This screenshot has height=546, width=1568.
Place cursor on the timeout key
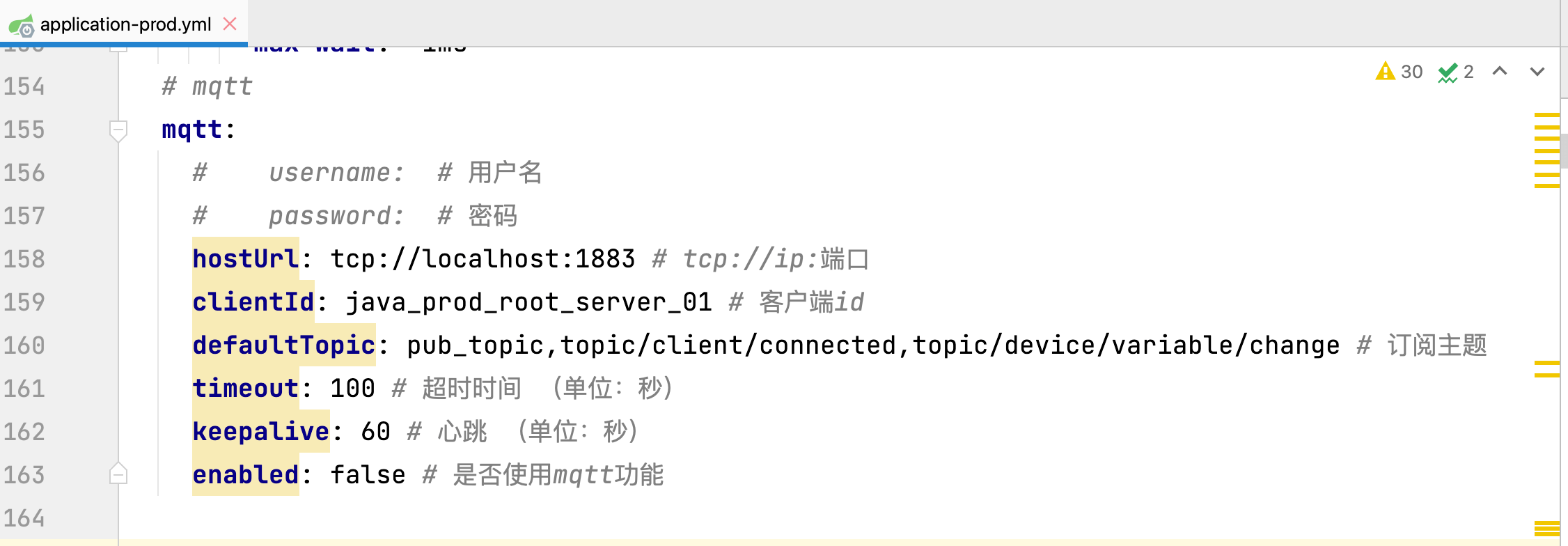click(x=245, y=389)
